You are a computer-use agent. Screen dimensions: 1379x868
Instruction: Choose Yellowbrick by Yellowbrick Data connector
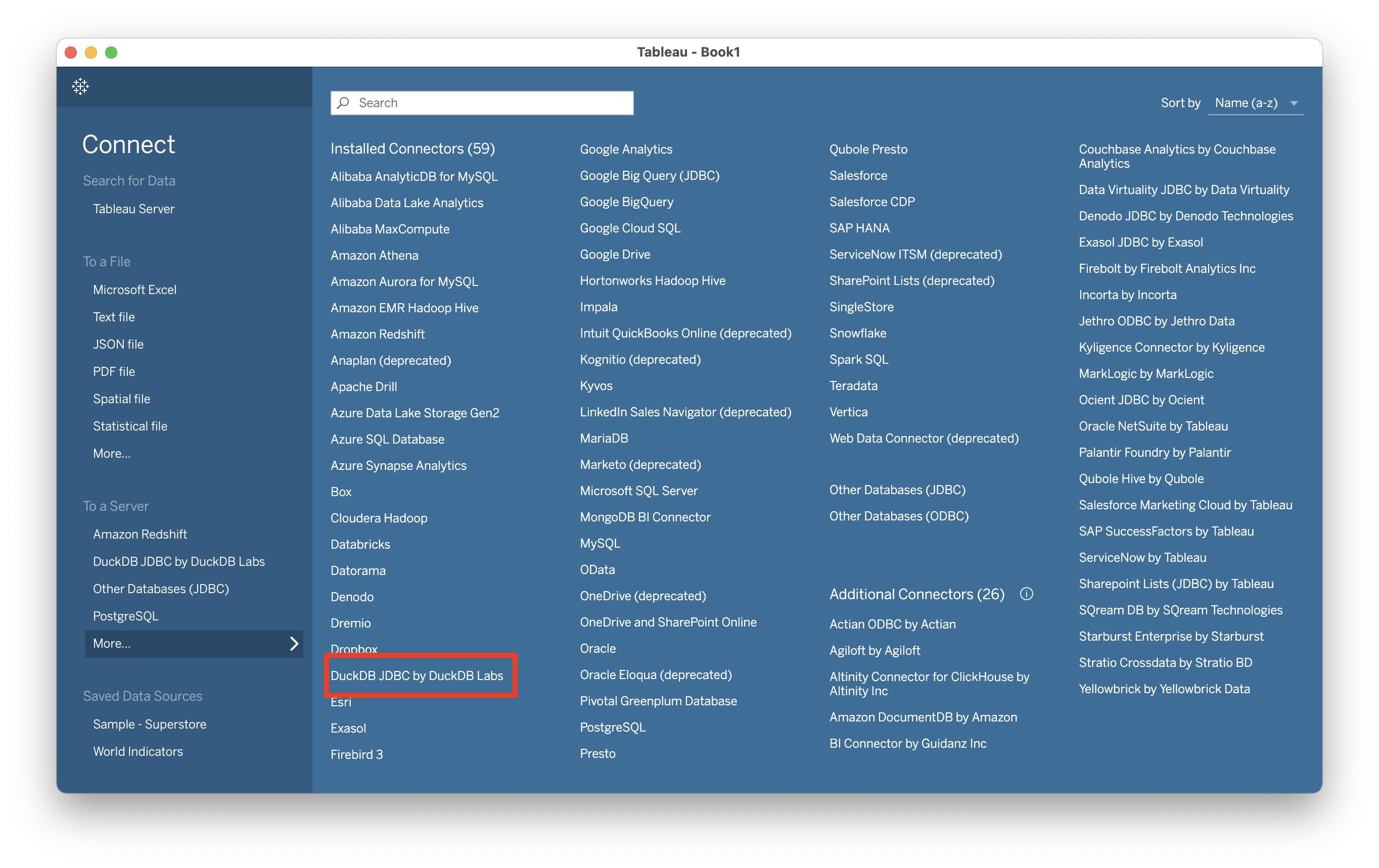point(1164,689)
